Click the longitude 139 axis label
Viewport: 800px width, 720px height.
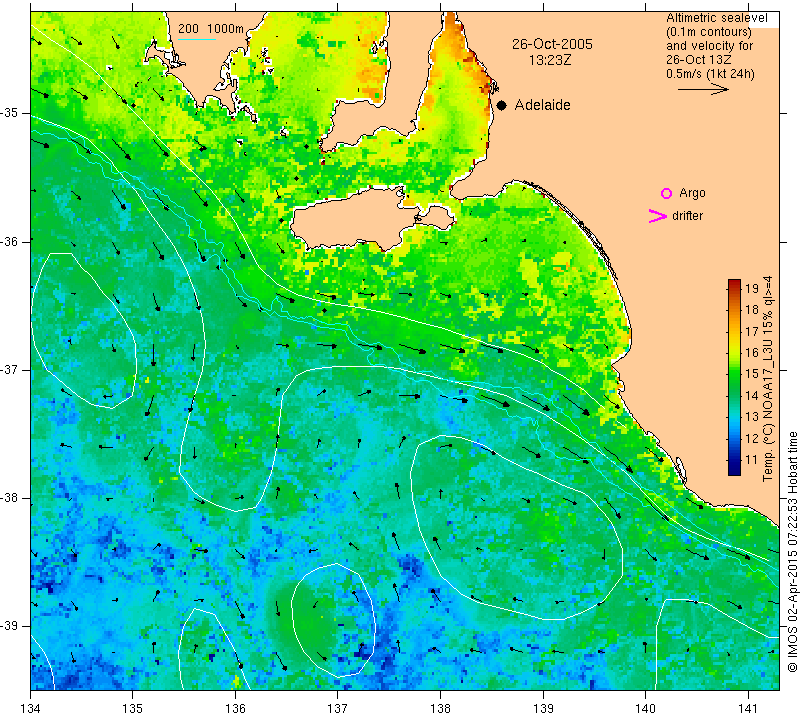tap(543, 708)
